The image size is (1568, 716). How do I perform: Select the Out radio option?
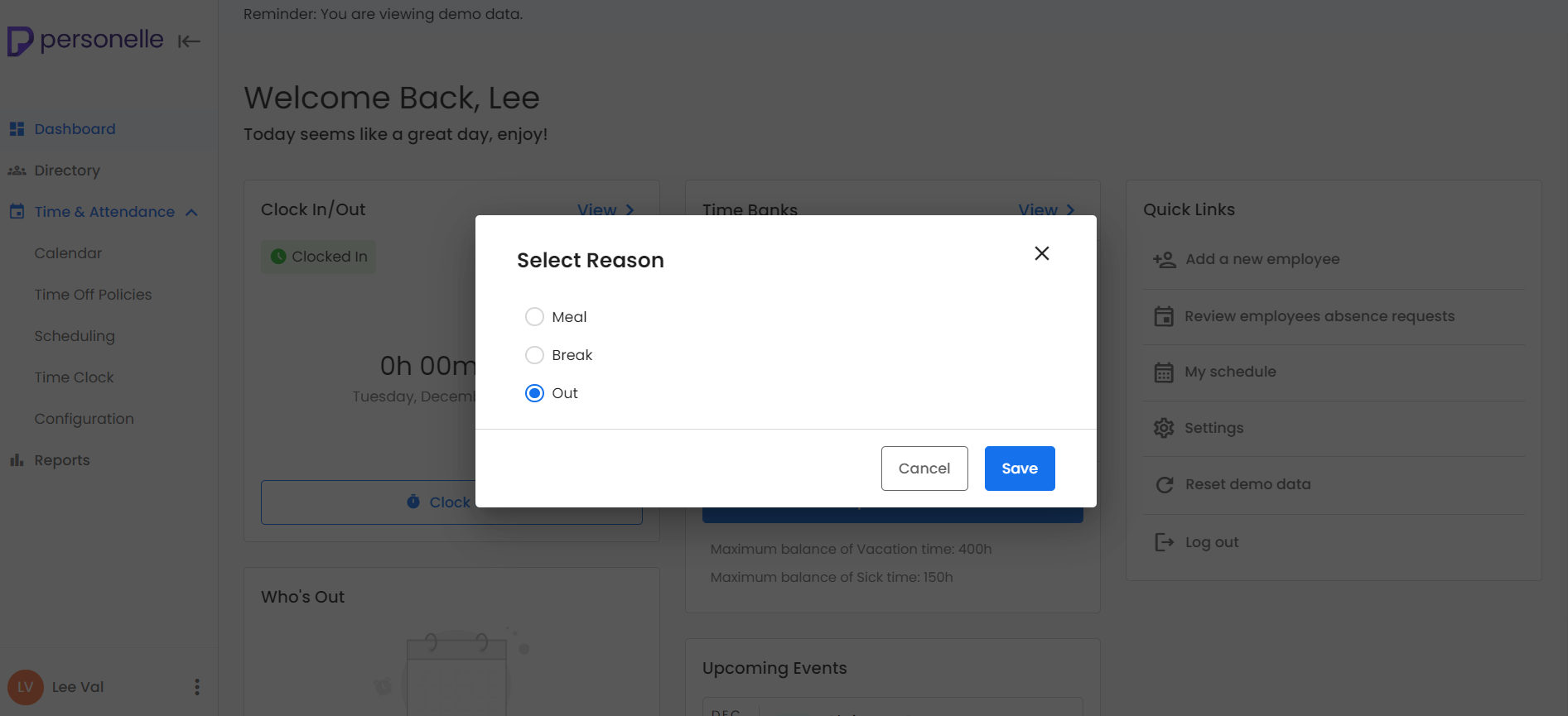tap(535, 393)
